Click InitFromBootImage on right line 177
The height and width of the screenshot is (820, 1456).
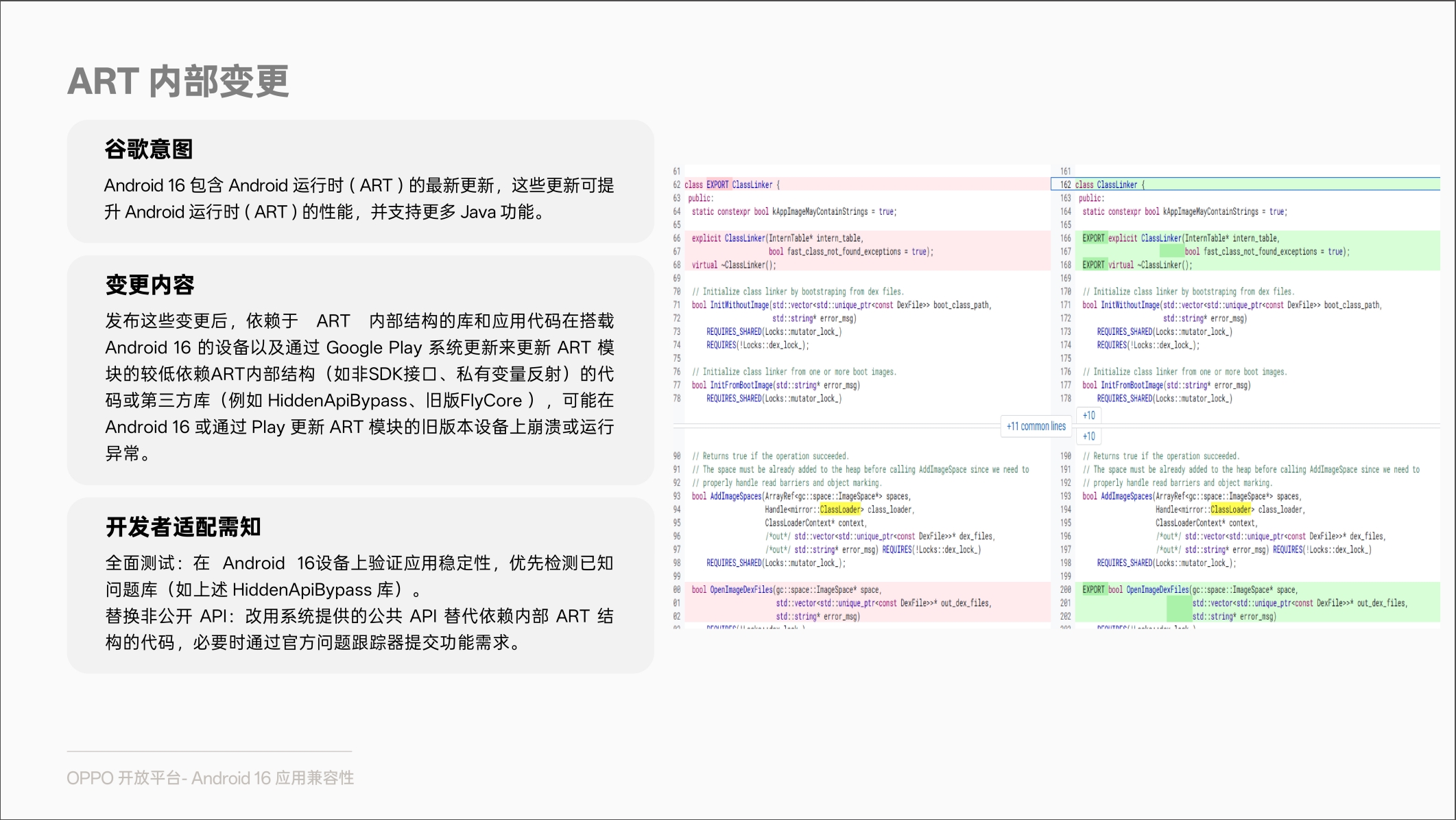(1132, 385)
